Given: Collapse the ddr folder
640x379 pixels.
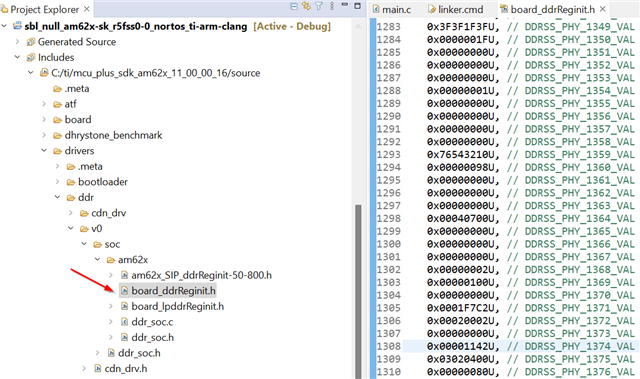Looking at the screenshot, I should click(x=58, y=197).
